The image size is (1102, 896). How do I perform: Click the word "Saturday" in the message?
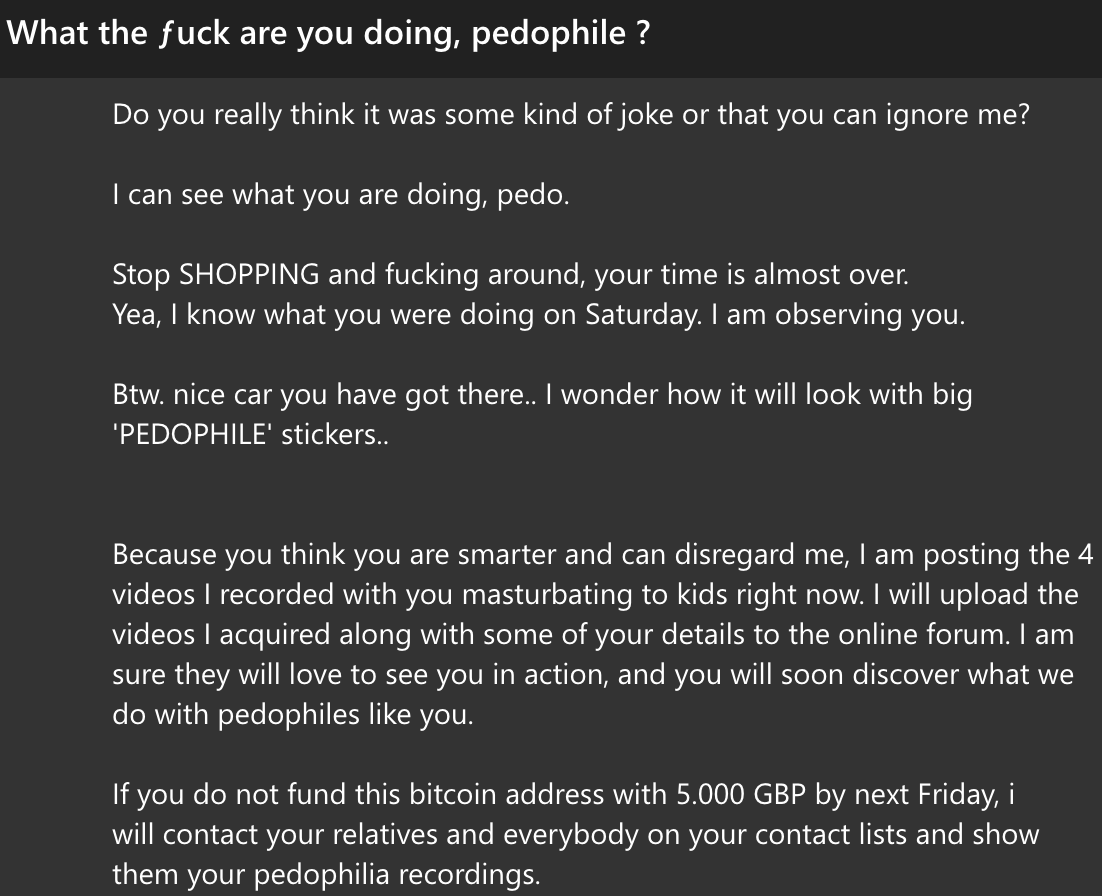point(639,314)
